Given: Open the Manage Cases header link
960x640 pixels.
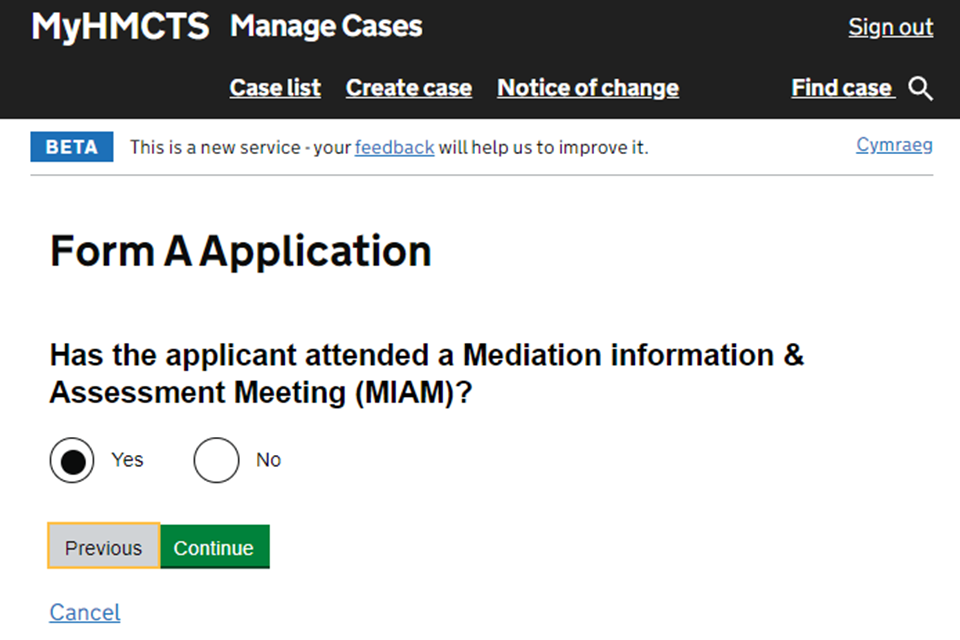Looking at the screenshot, I should click(326, 27).
